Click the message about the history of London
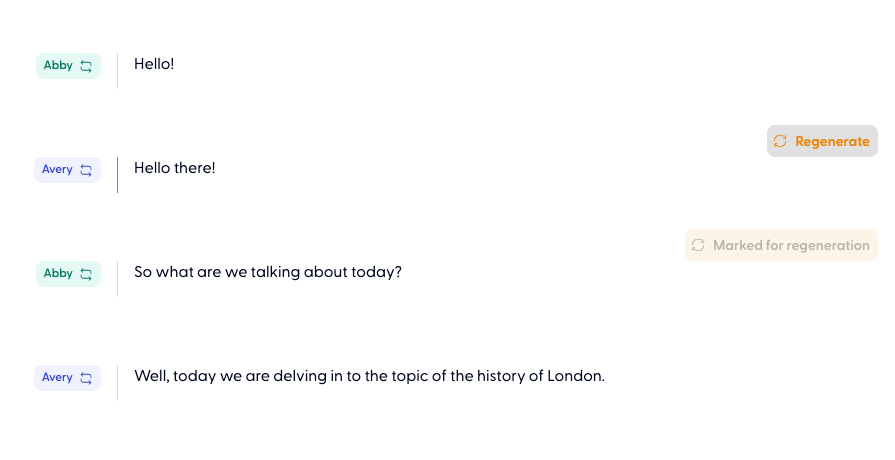895x460 pixels. 370,376
